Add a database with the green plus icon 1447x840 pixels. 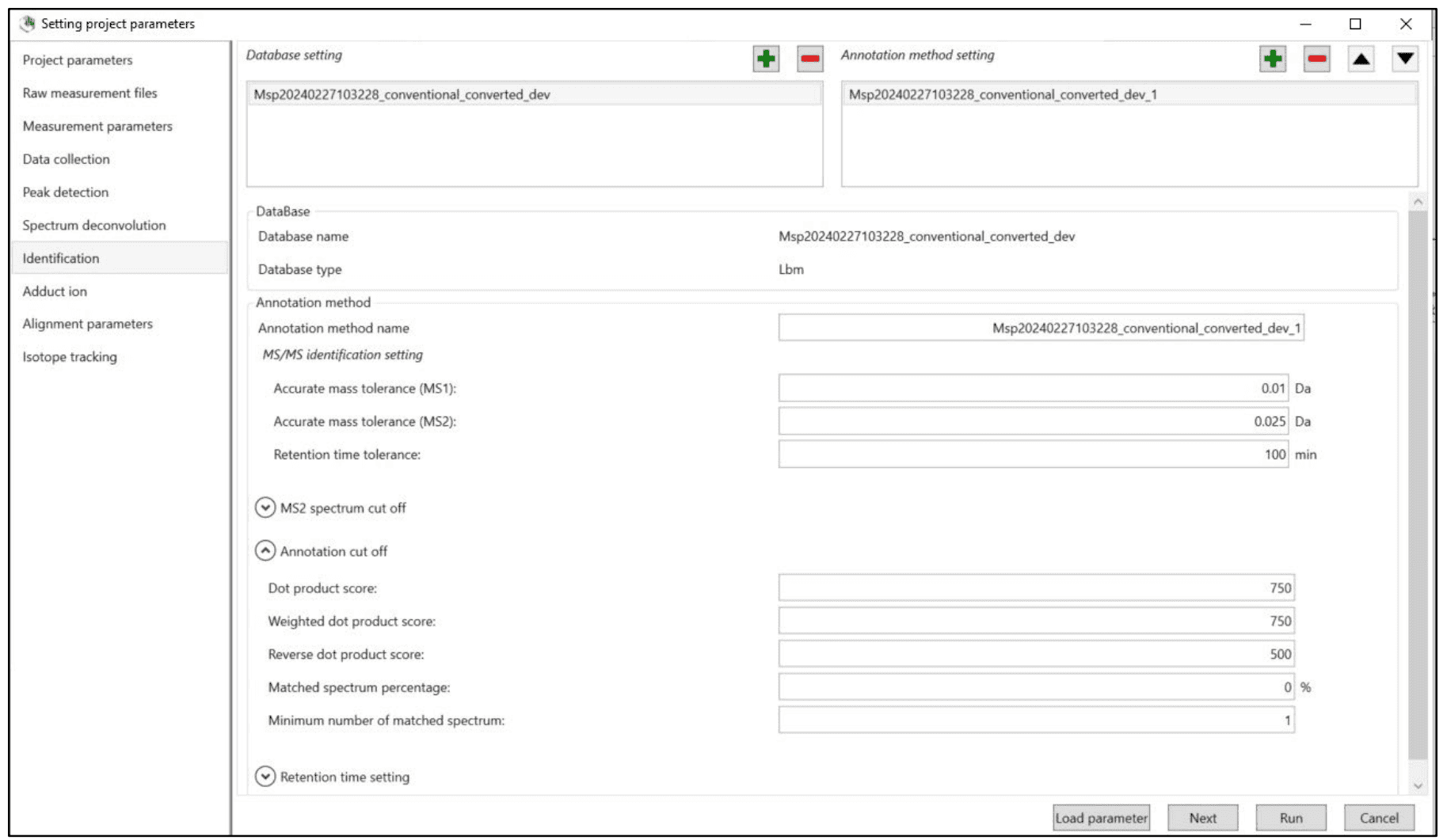[765, 59]
